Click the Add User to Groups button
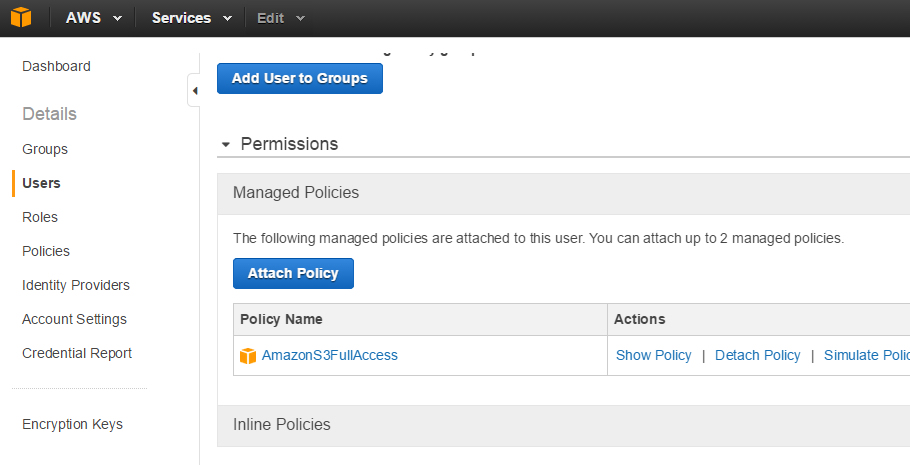This screenshot has width=910, height=465. (x=299, y=78)
